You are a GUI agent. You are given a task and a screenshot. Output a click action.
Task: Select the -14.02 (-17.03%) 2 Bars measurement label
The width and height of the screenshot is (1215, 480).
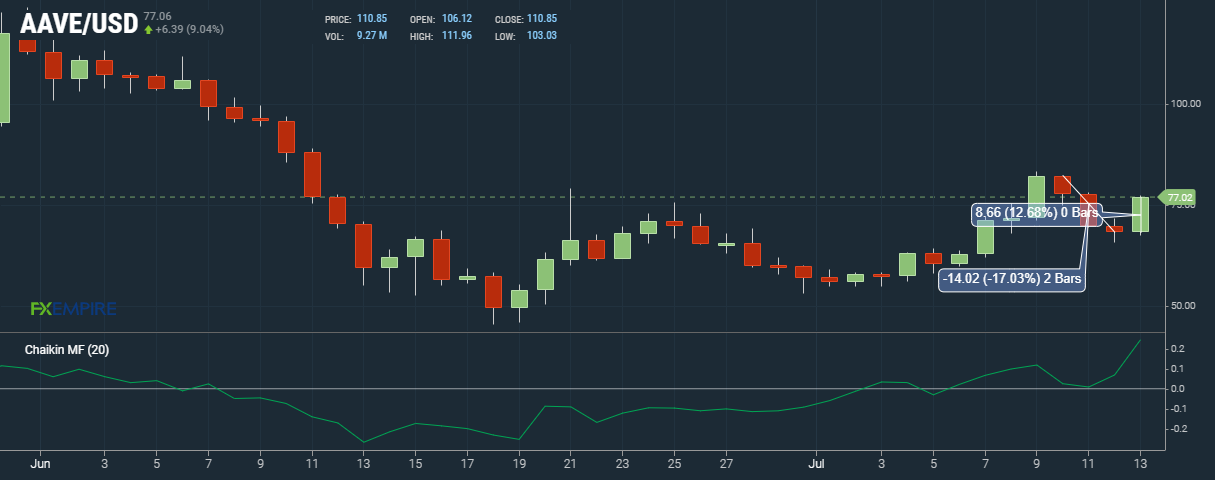click(x=1012, y=281)
